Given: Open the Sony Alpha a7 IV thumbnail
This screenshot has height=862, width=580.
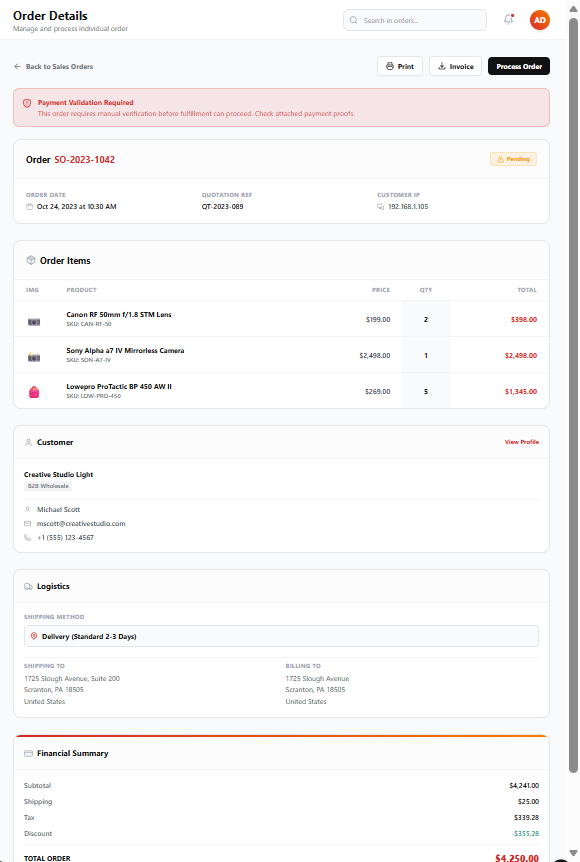Looking at the screenshot, I should tap(34, 357).
